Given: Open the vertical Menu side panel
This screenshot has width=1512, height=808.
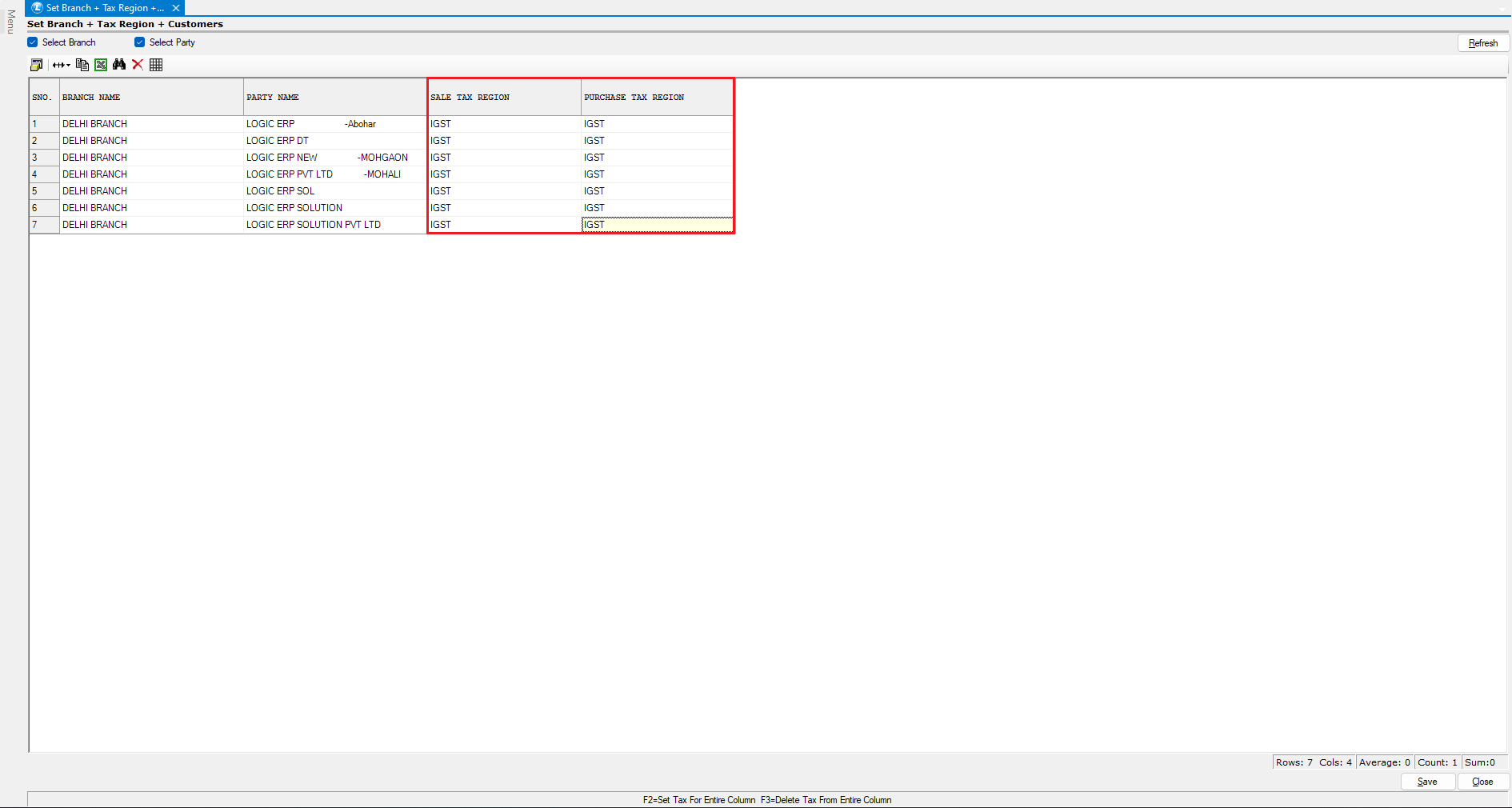Looking at the screenshot, I should (10, 22).
